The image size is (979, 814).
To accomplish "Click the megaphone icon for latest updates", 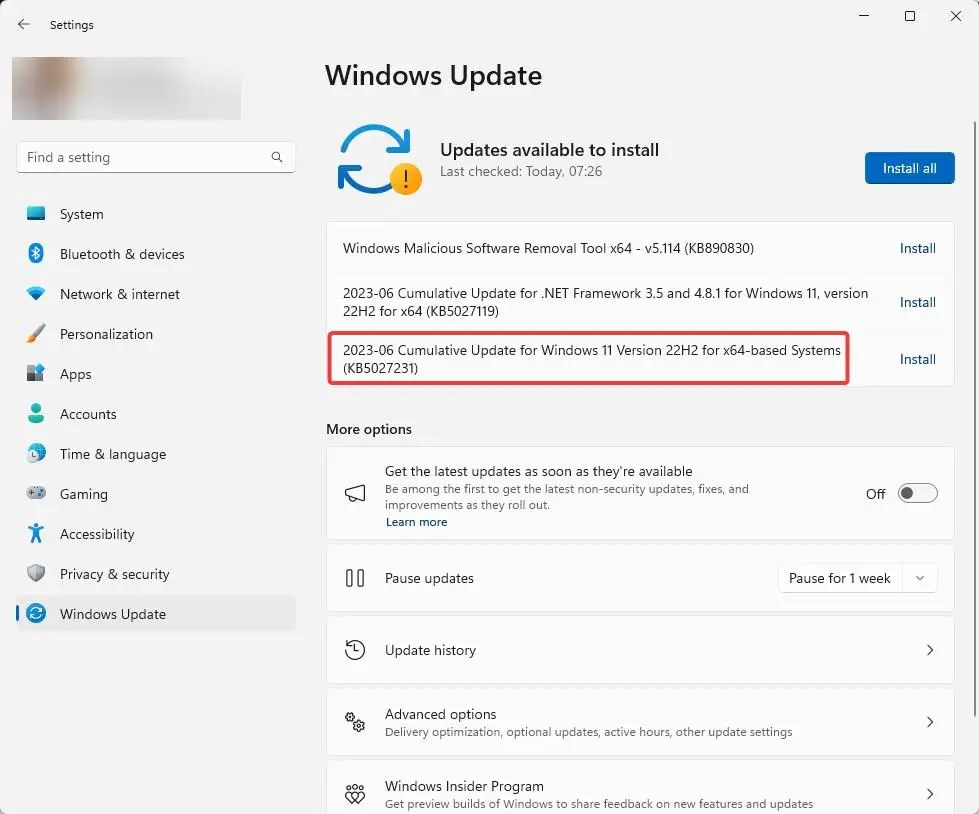I will (355, 493).
